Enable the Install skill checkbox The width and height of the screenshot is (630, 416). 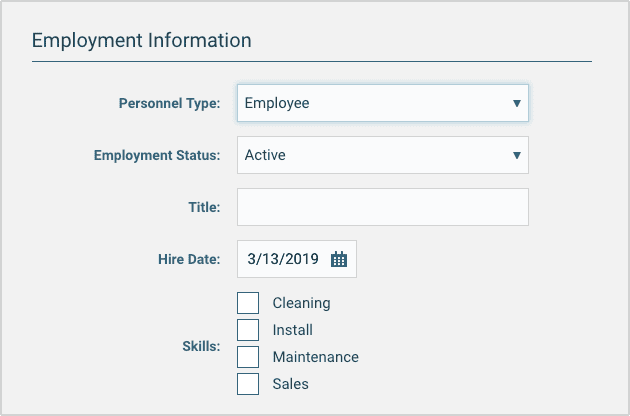pyautogui.click(x=248, y=330)
